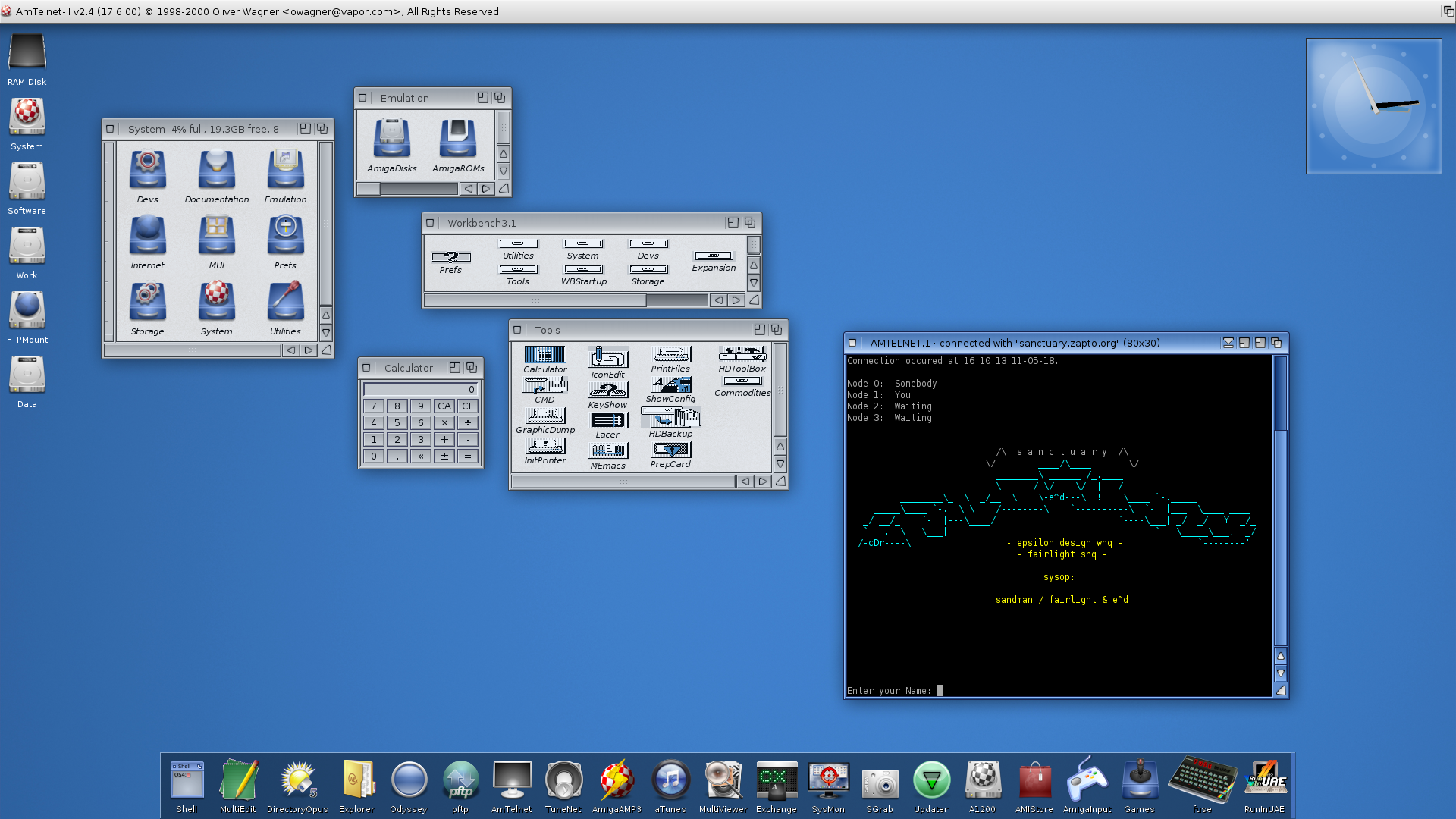Screen dimensions: 1456x819
Task: Open IconEdit tool icon
Action: click(607, 358)
